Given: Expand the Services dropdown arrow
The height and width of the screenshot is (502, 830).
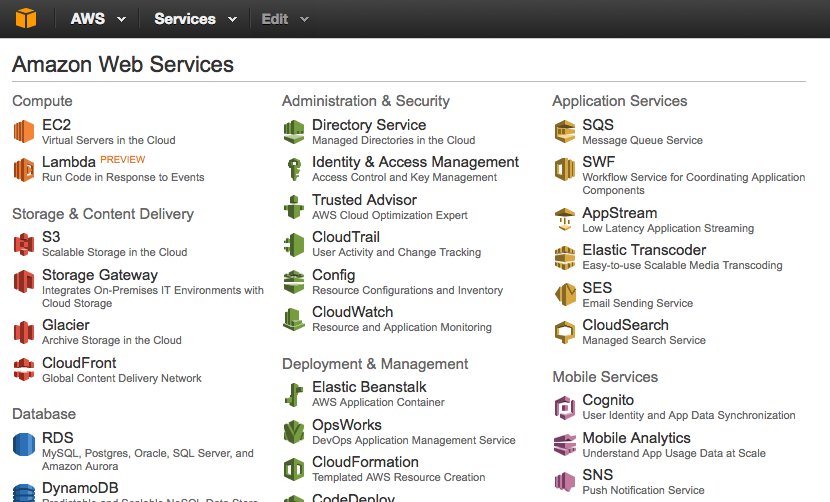Looking at the screenshot, I should point(232,20).
